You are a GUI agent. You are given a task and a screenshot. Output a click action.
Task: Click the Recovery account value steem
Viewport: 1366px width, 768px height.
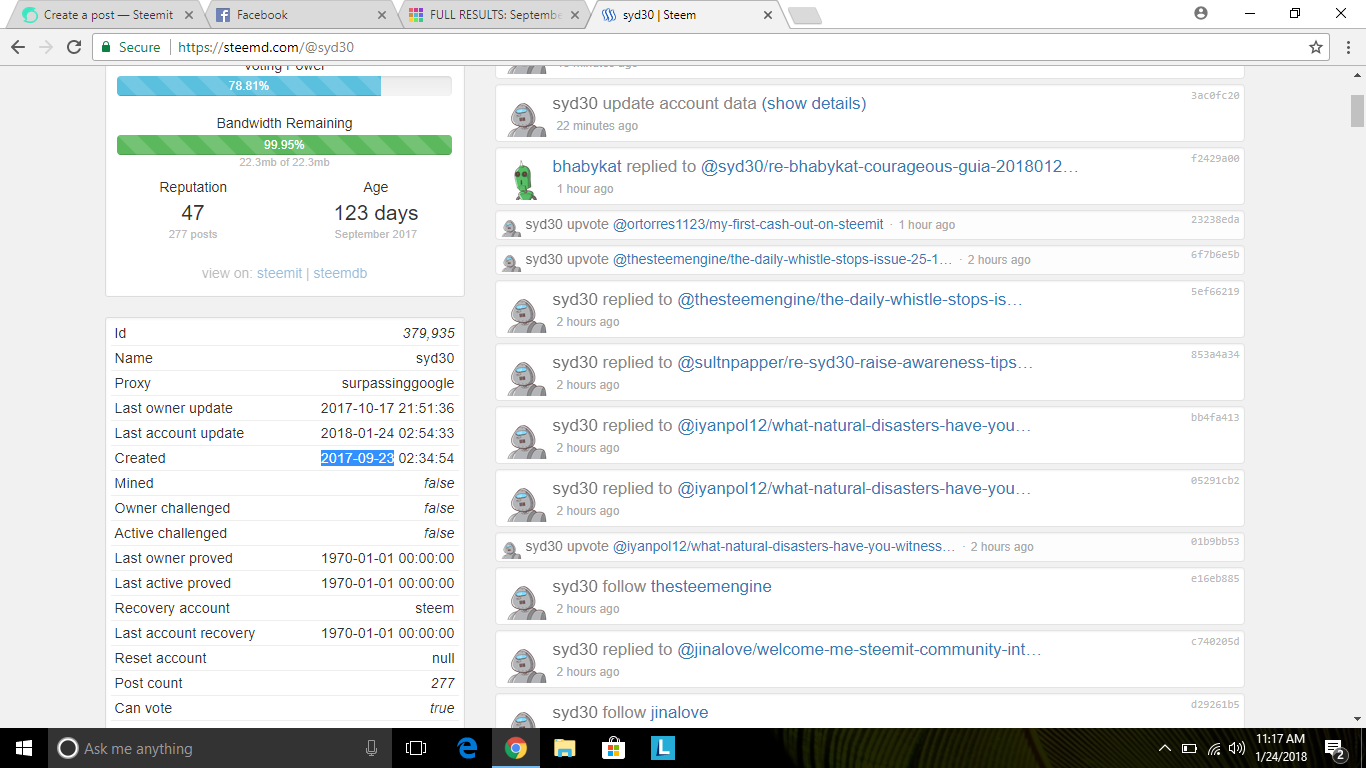click(x=435, y=608)
